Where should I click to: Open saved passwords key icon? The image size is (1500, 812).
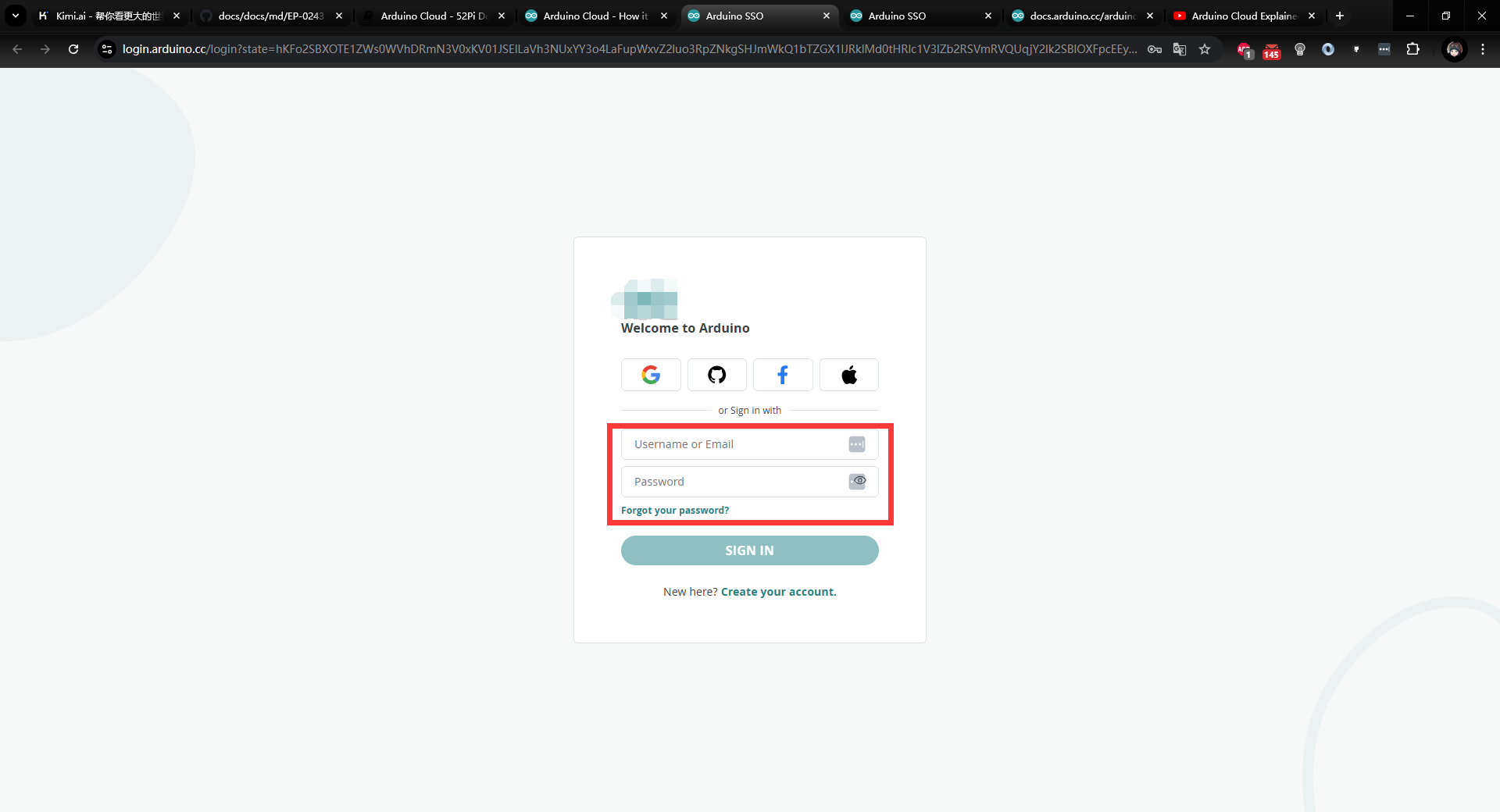click(x=1155, y=49)
